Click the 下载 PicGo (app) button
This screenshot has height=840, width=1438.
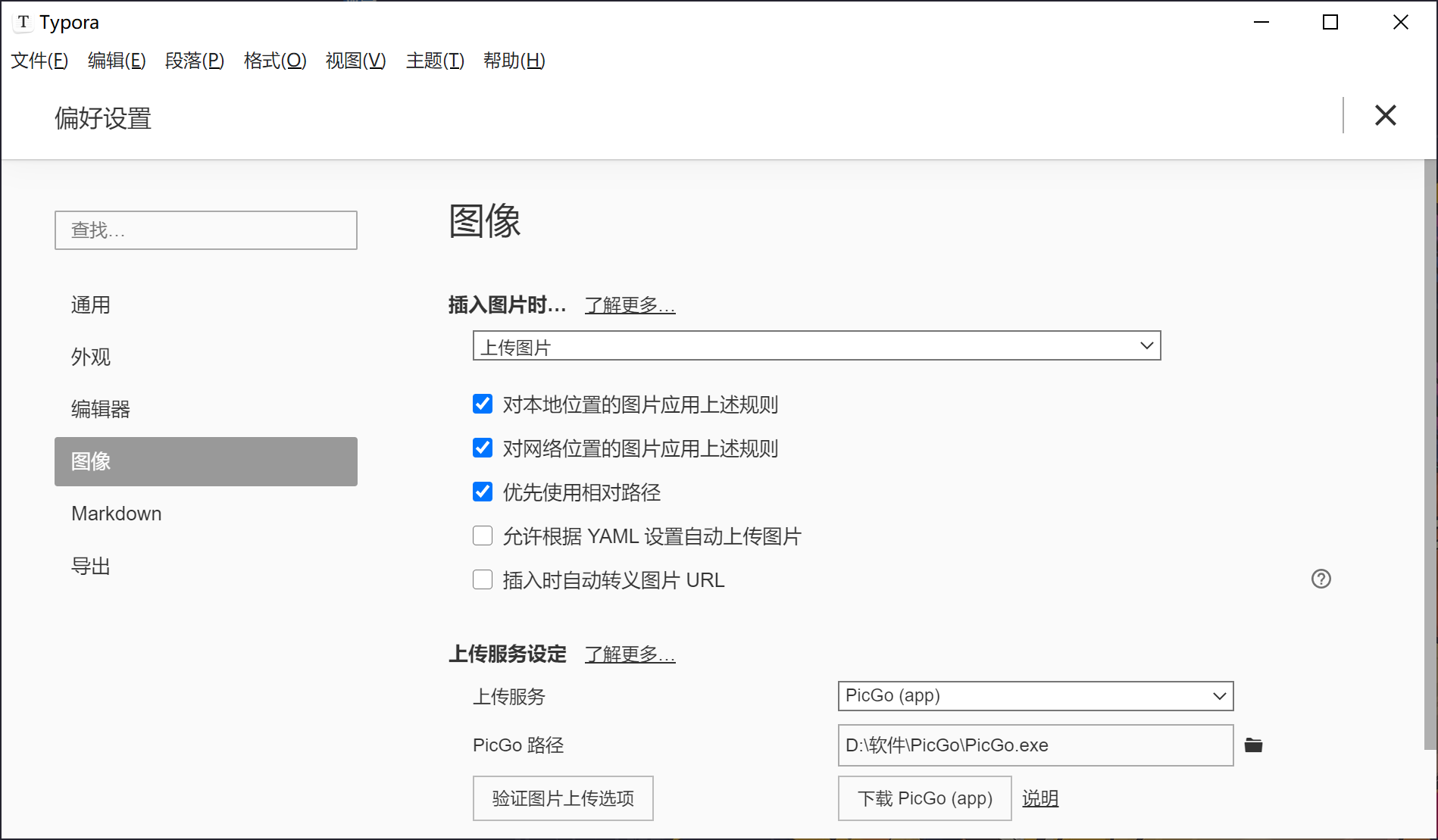pyautogui.click(x=924, y=798)
